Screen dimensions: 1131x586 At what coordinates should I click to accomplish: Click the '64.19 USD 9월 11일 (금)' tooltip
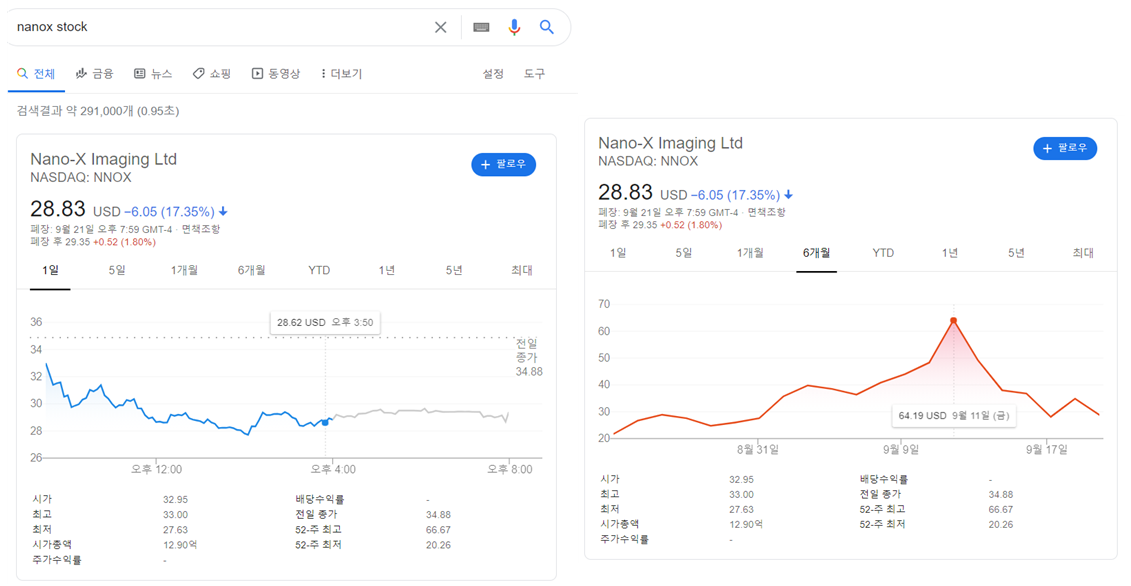click(954, 416)
